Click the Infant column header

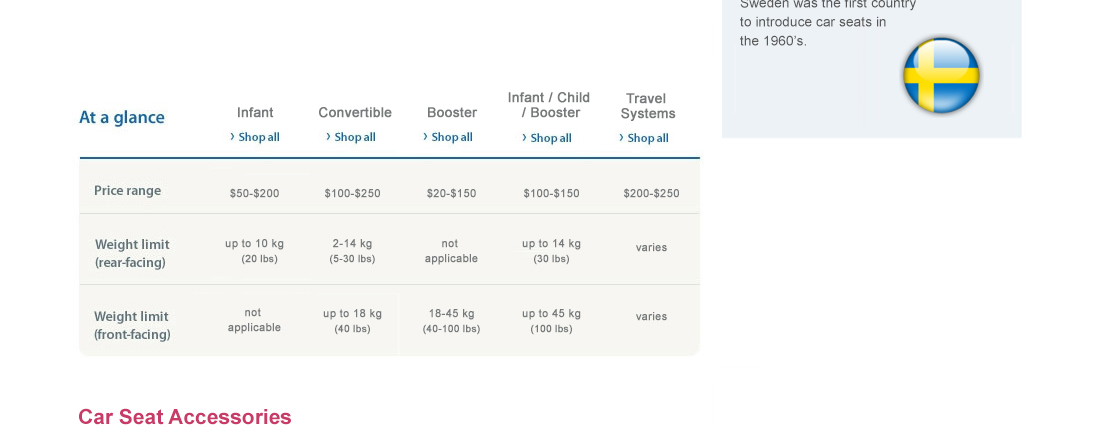[x=255, y=113]
